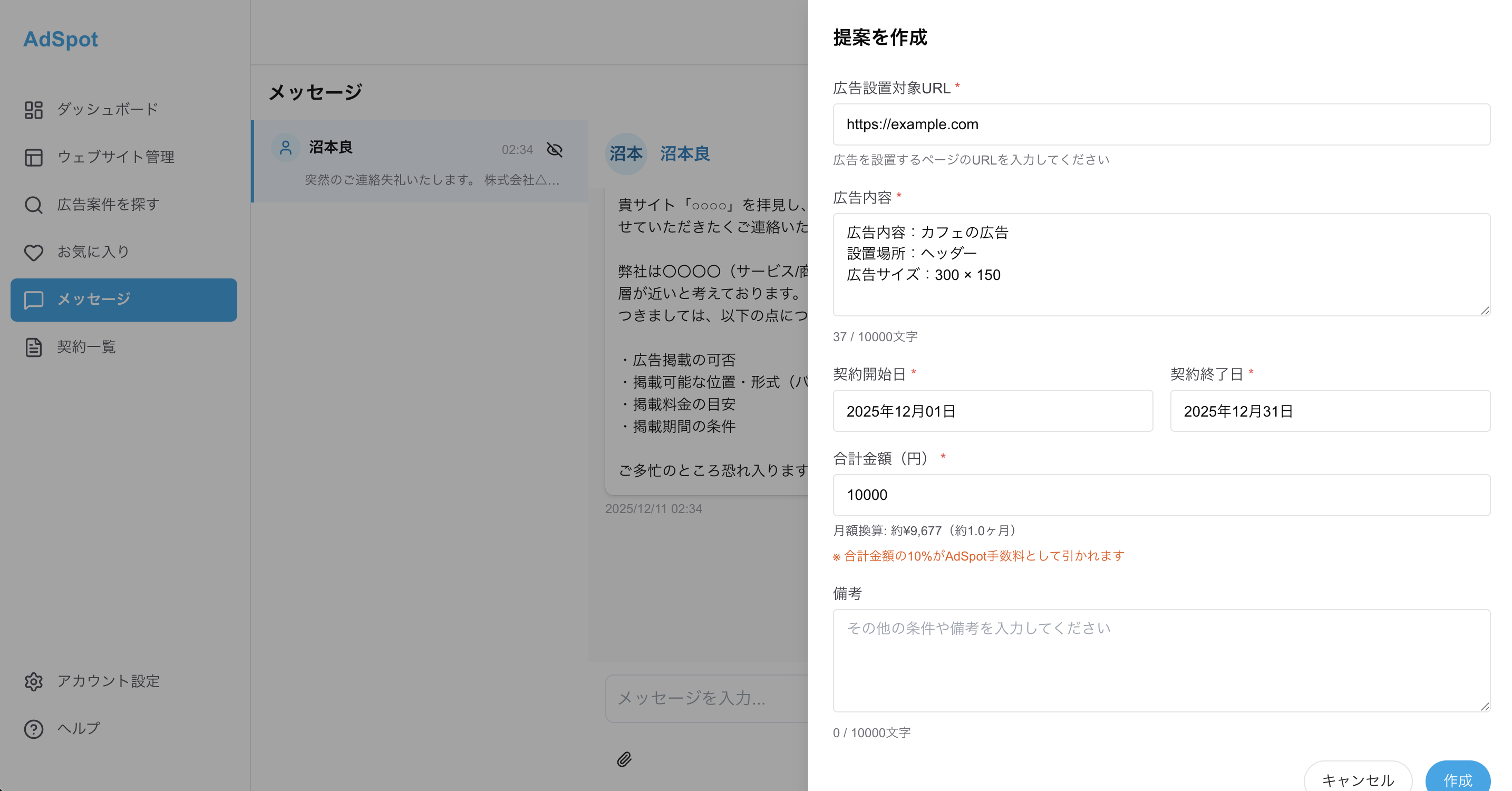
Task: Open the 契約開始日 date picker
Action: [993, 410]
